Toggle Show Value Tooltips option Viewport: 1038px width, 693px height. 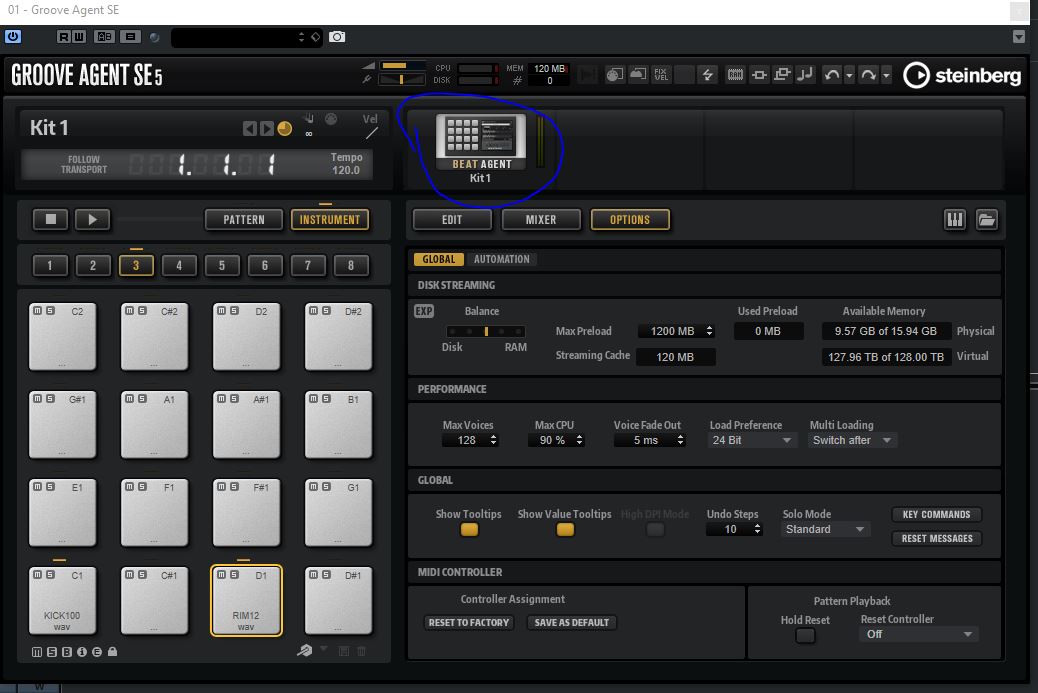[x=565, y=530]
